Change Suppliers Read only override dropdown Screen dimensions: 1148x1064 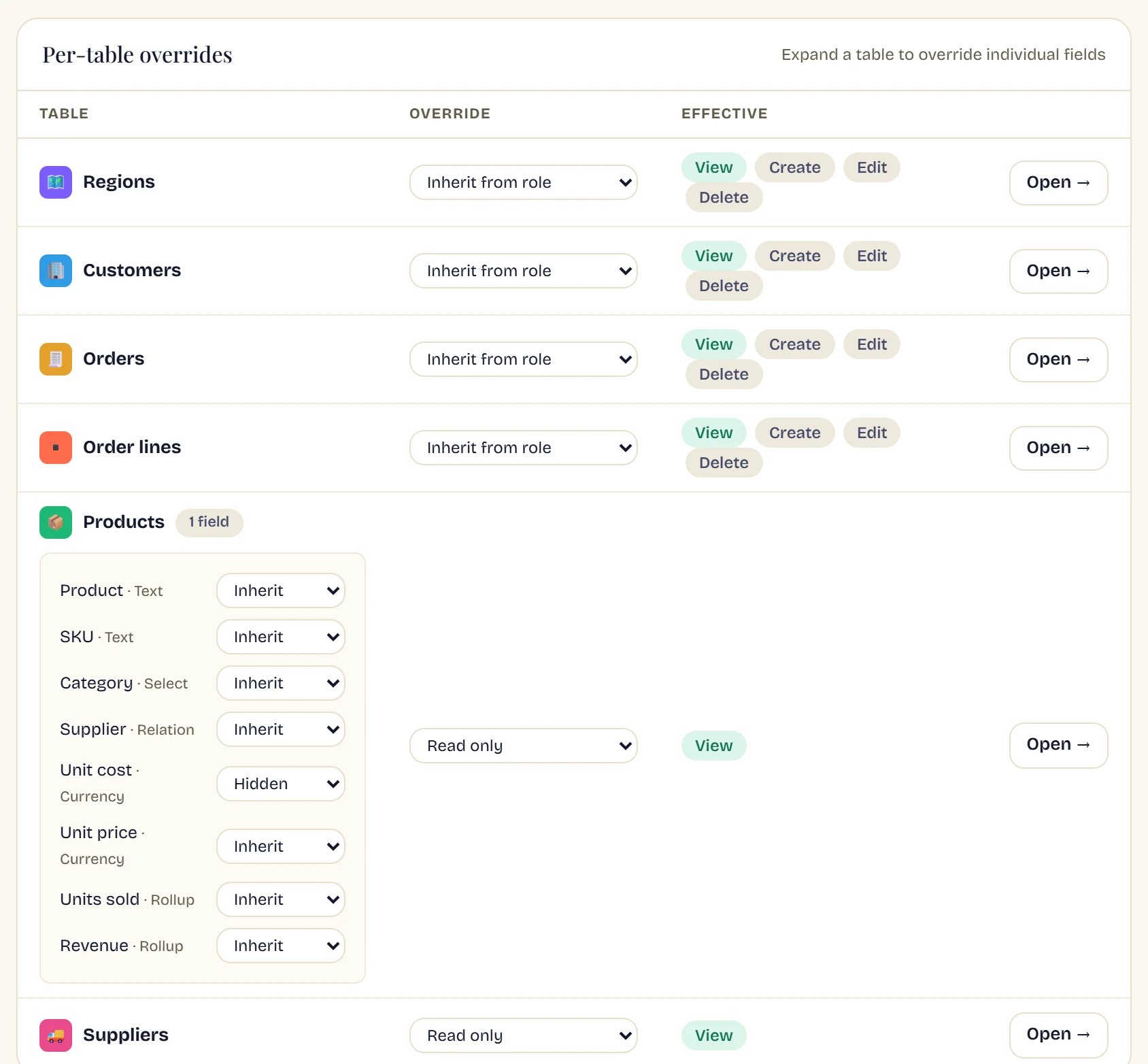pyautogui.click(x=524, y=1035)
